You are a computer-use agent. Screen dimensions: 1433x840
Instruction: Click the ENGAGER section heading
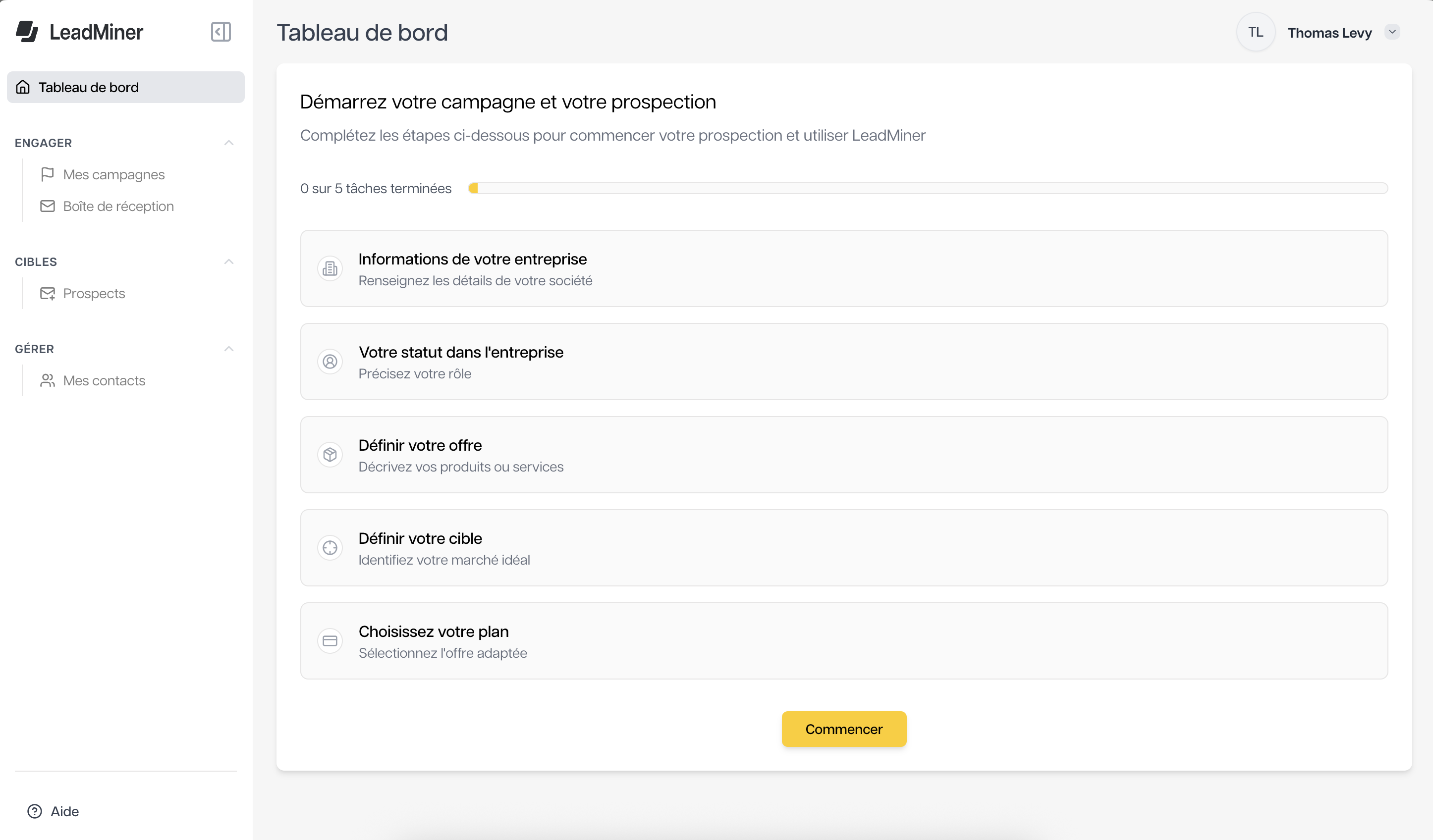(43, 143)
